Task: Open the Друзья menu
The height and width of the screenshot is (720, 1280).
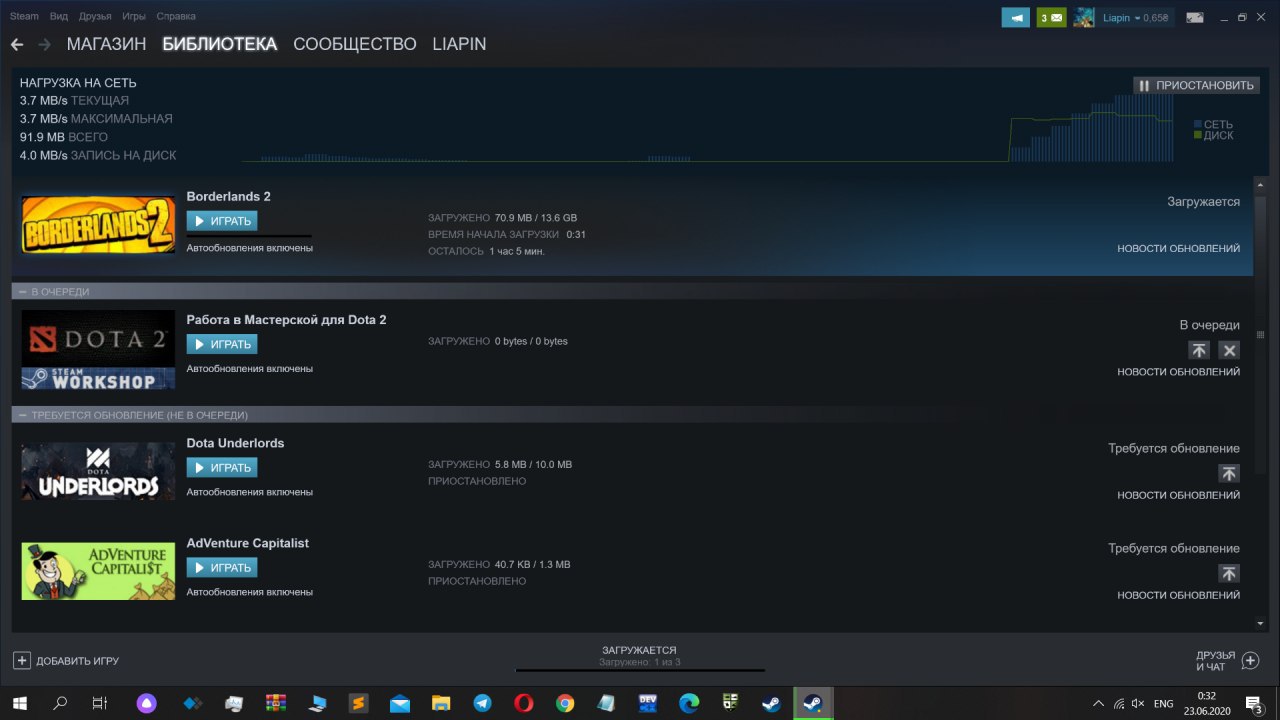Action: [x=95, y=17]
